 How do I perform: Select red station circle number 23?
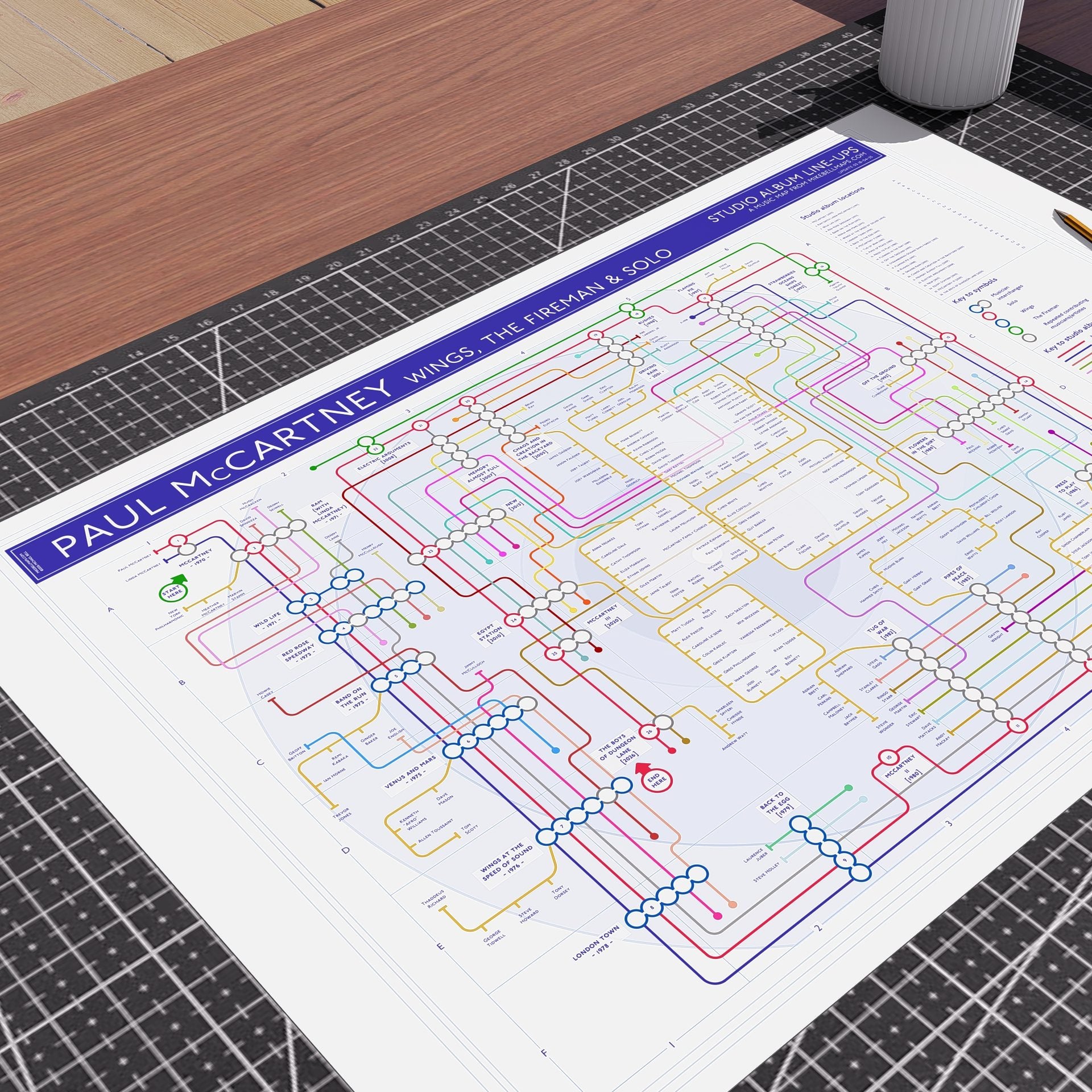point(430,551)
